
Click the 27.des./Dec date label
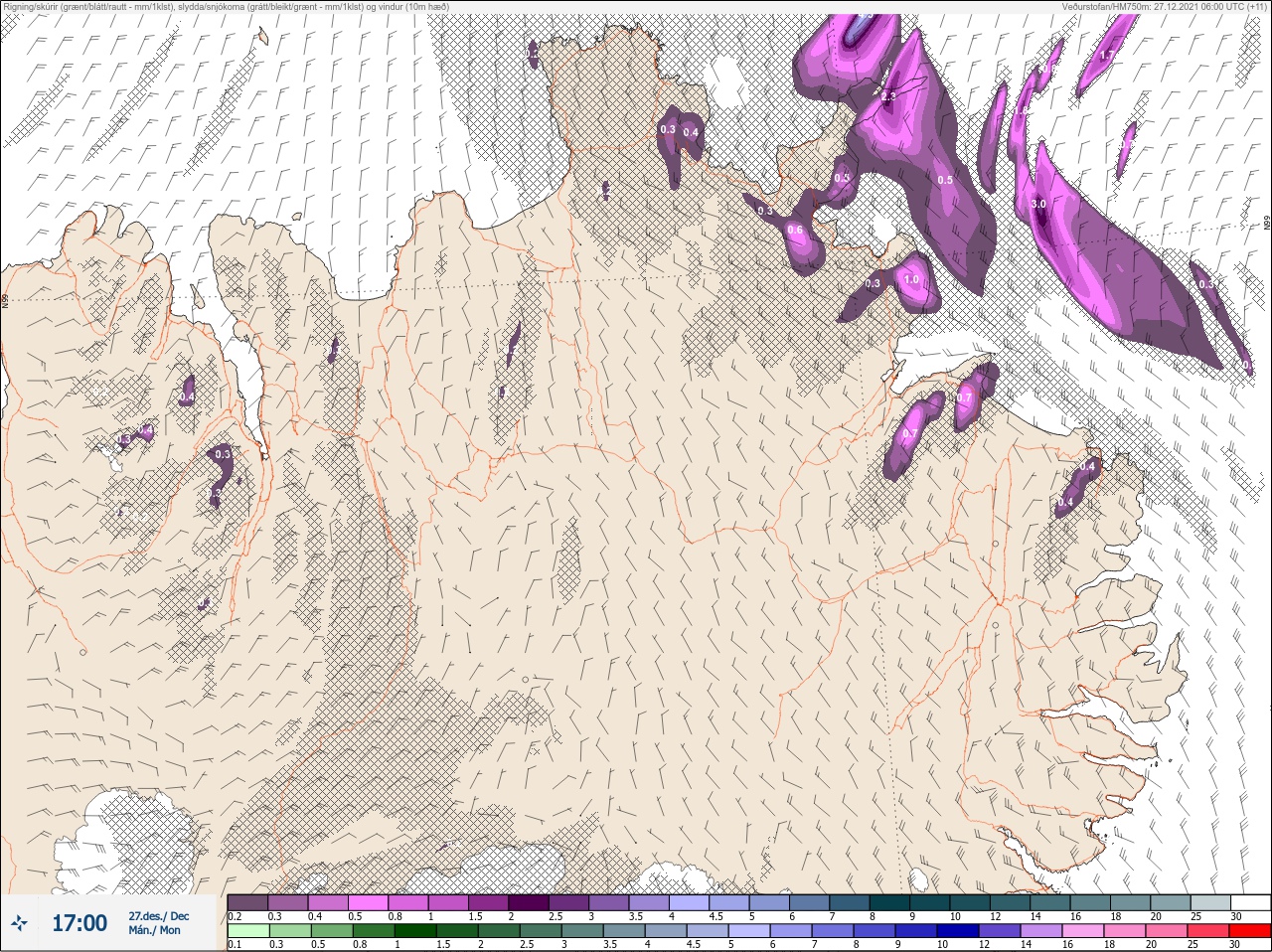158,916
